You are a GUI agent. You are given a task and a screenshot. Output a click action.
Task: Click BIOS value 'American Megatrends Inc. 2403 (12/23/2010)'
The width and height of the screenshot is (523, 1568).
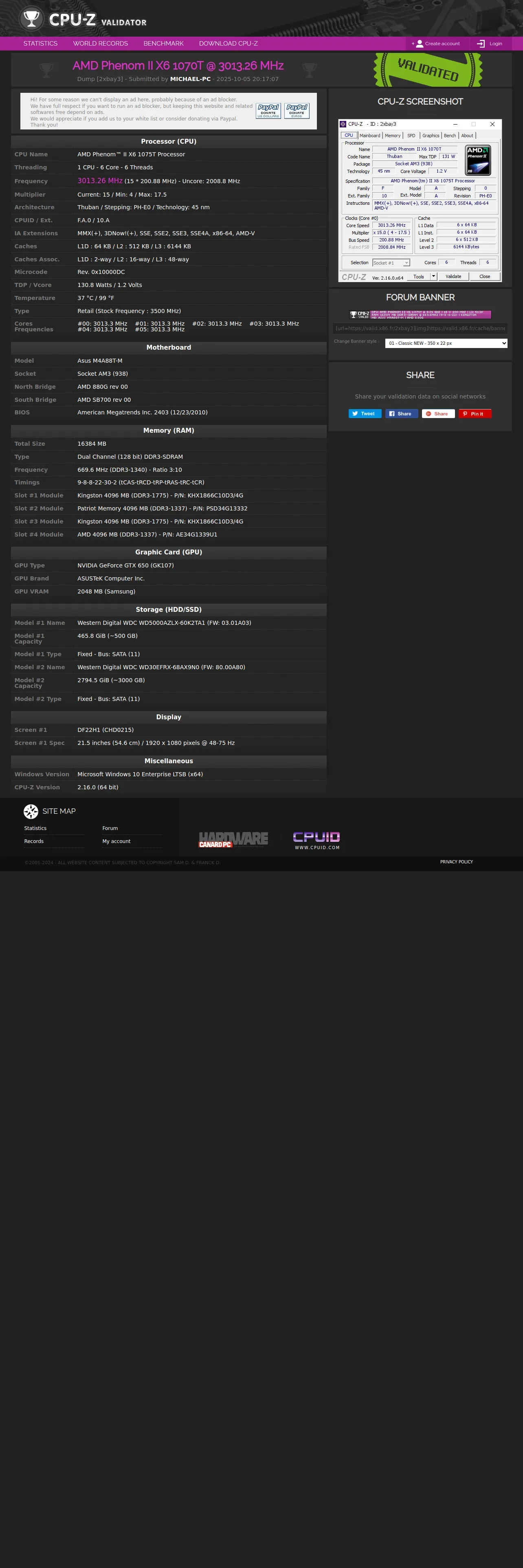tap(143, 413)
